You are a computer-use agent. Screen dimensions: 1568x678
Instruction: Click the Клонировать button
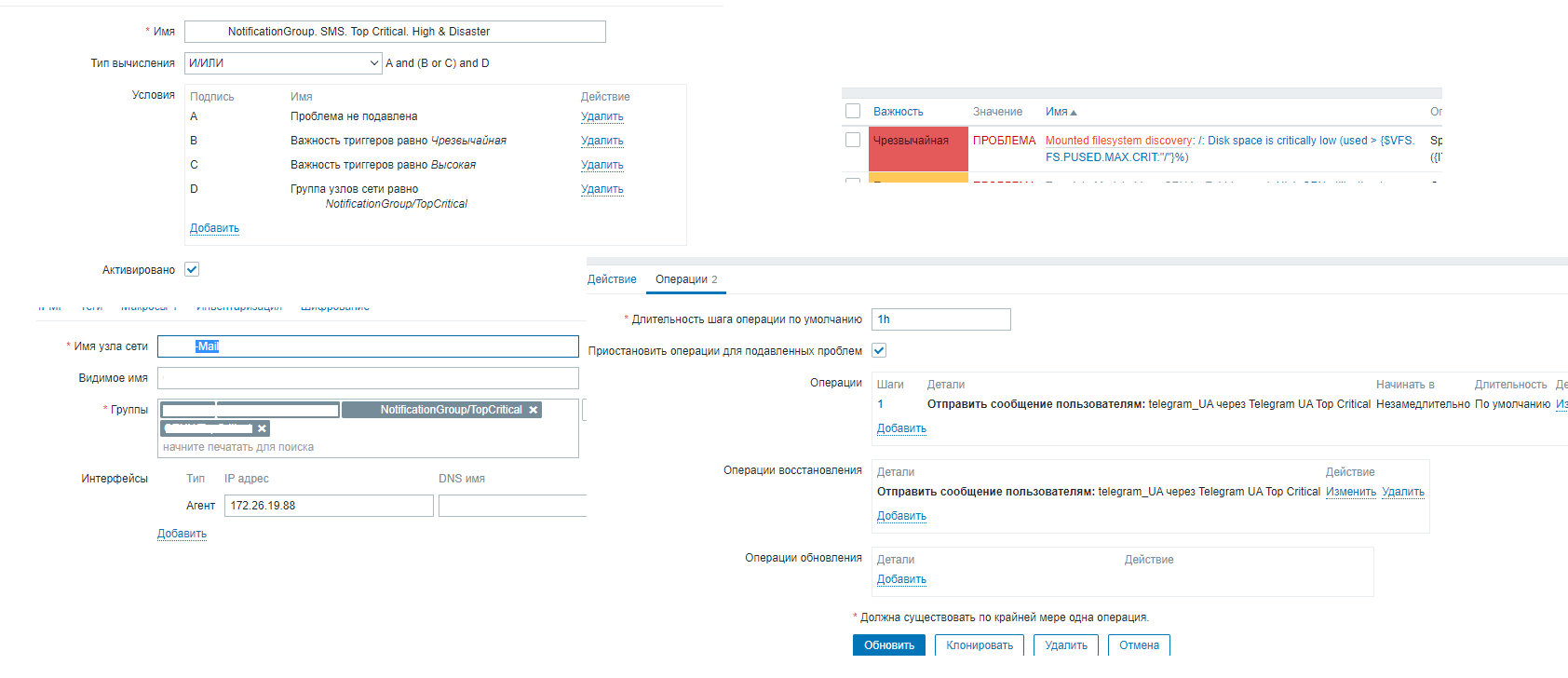(980, 645)
